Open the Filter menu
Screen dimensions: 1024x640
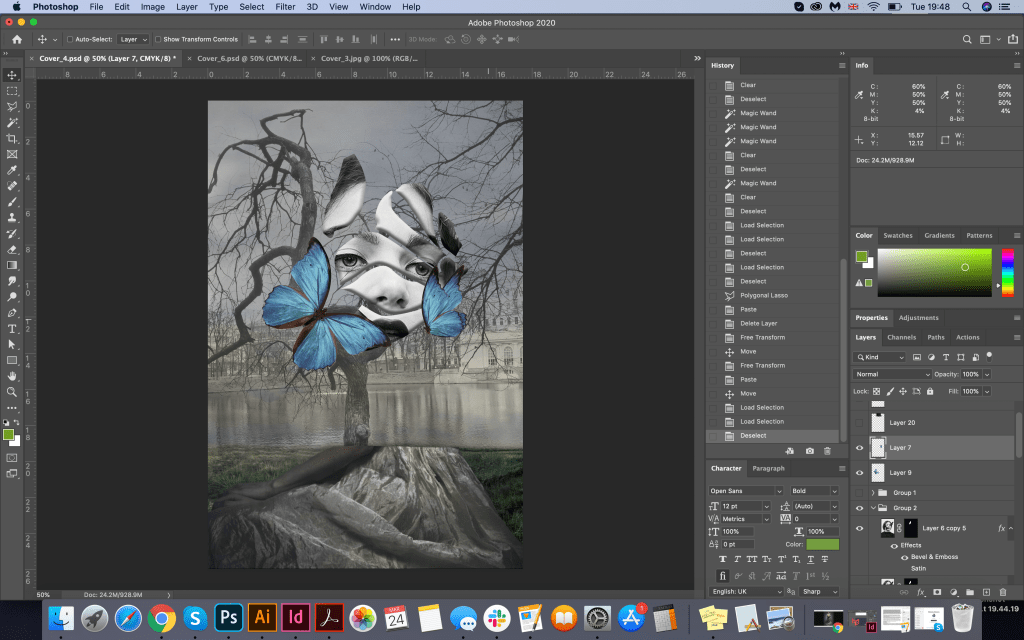(285, 7)
